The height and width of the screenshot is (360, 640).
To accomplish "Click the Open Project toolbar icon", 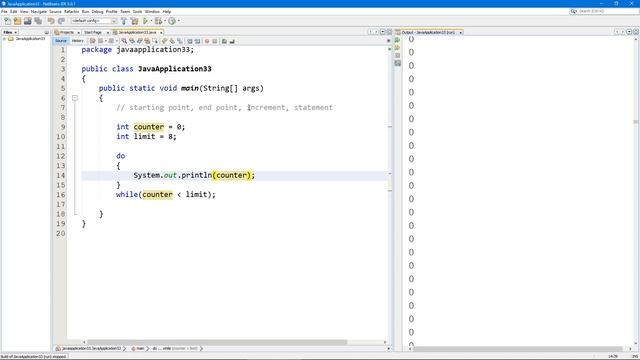I will tap(27, 21).
